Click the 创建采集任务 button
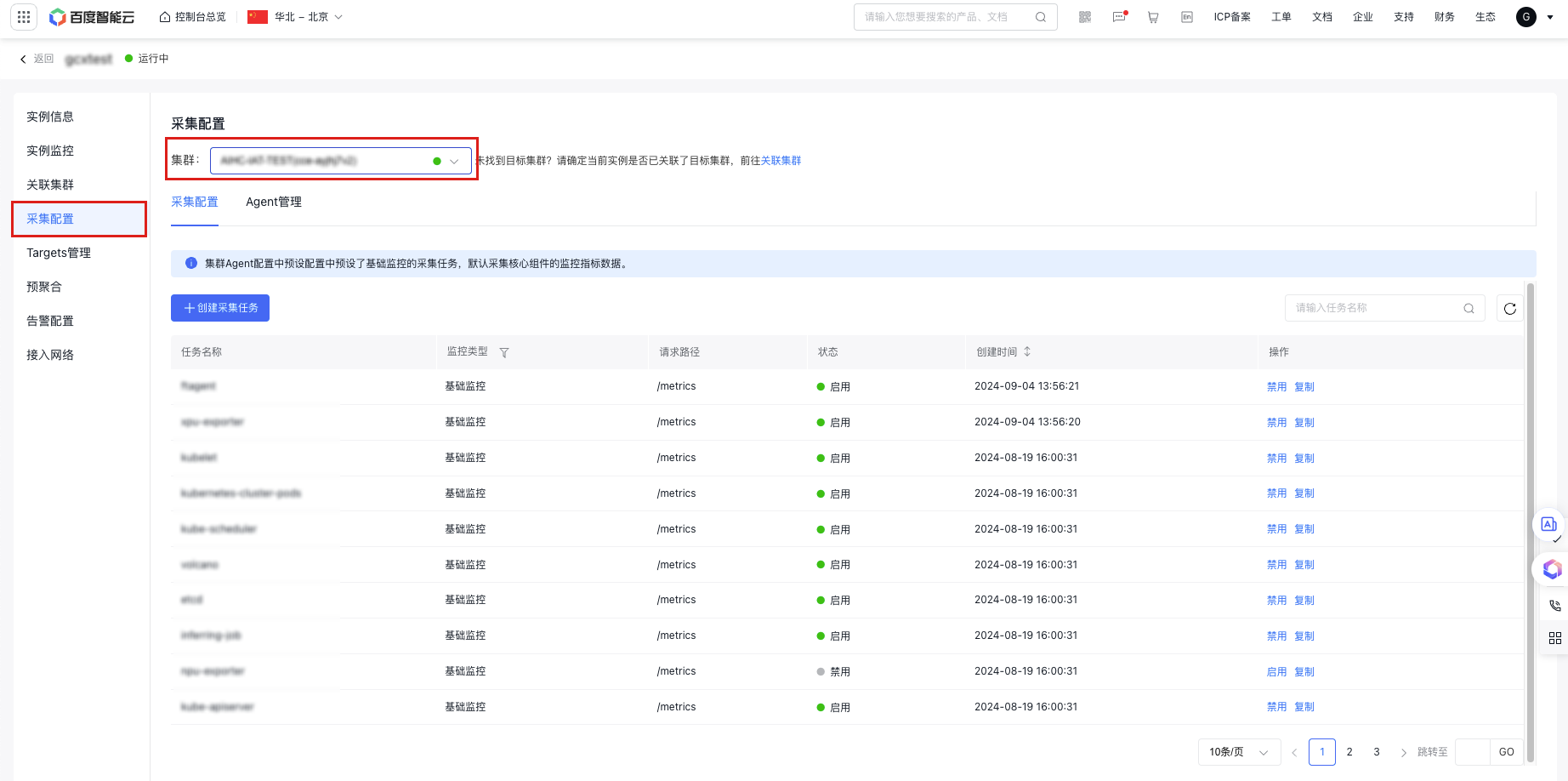1568x781 pixels. (x=220, y=308)
